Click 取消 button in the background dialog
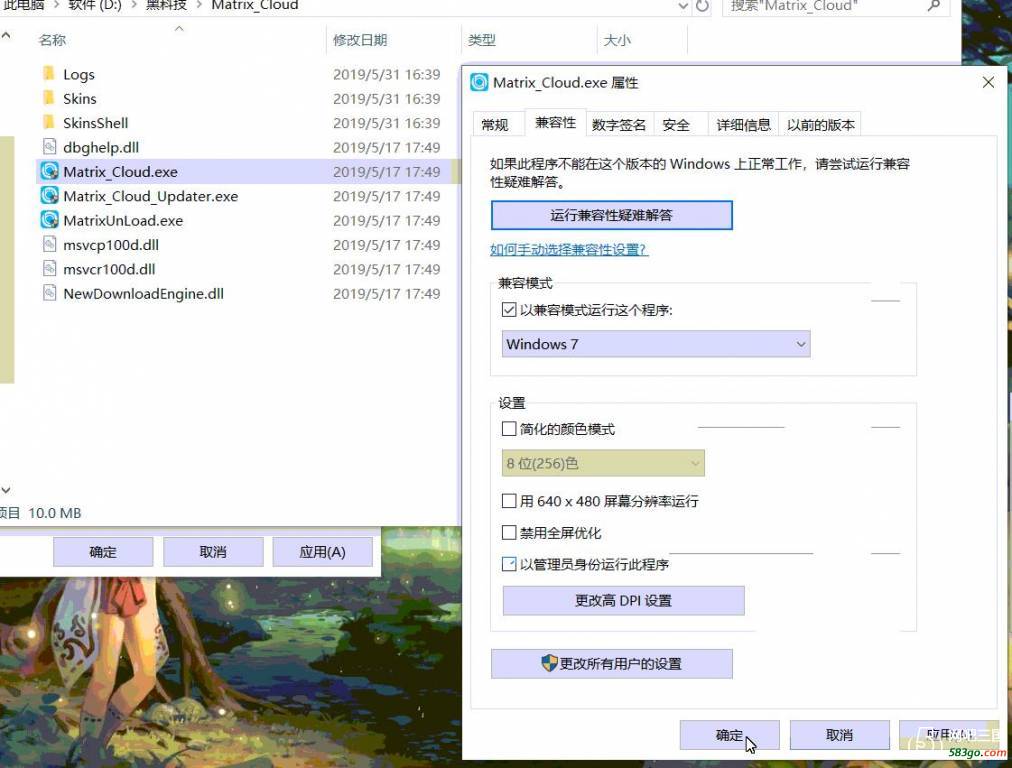Image resolution: width=1012 pixels, height=768 pixels. tap(212, 552)
